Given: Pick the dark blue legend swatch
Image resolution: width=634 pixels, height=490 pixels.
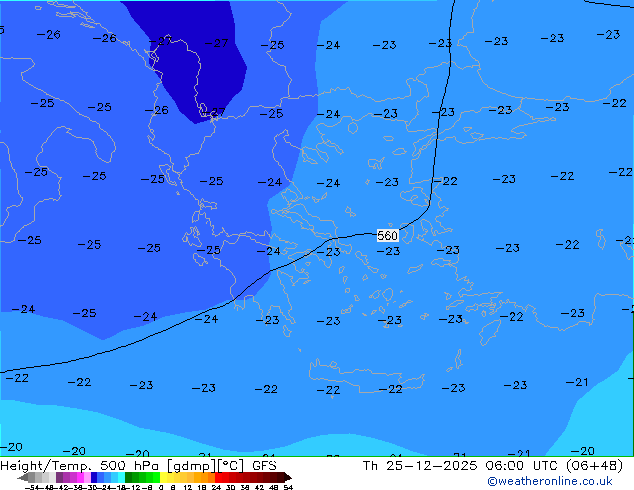Looking at the screenshot, I should coord(94,477).
